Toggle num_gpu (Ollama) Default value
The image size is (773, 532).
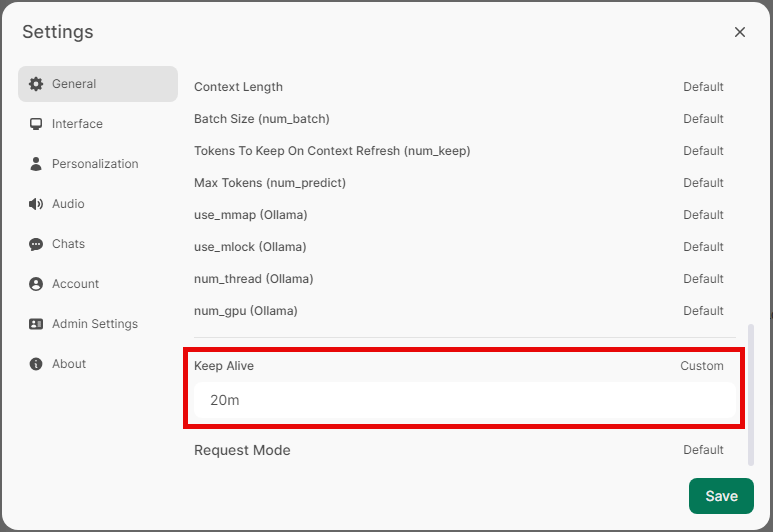point(703,311)
